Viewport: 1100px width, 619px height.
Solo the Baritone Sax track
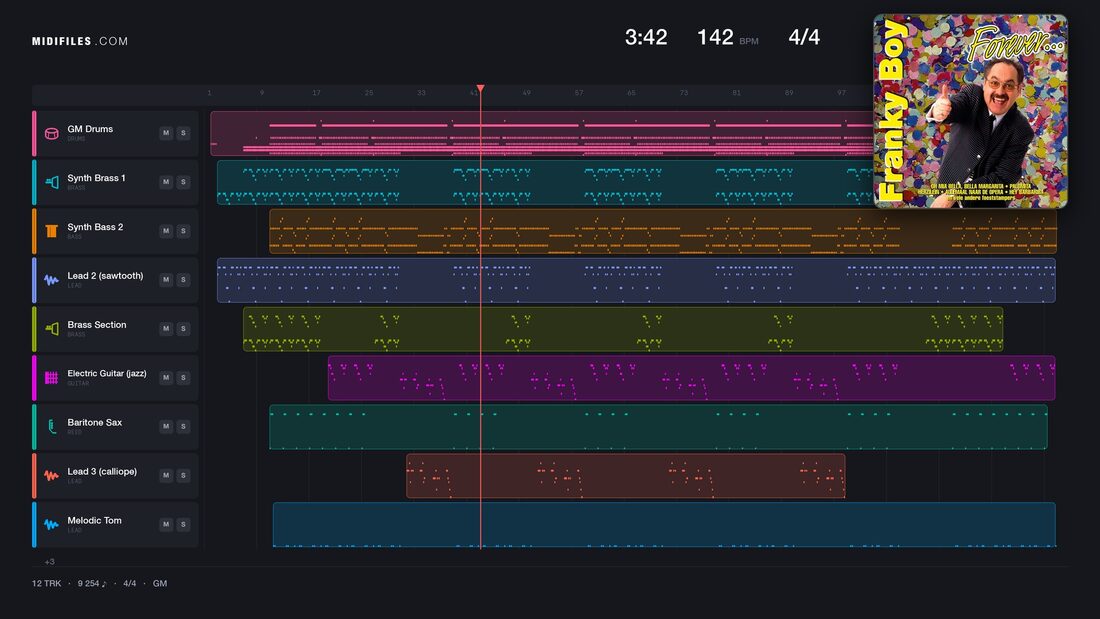[183, 426]
